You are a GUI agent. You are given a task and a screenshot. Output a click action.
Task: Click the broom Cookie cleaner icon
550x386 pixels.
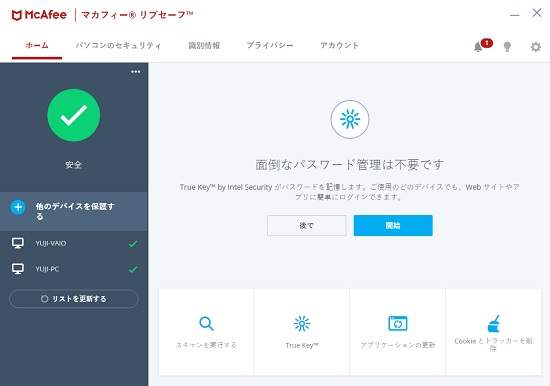coord(494,324)
